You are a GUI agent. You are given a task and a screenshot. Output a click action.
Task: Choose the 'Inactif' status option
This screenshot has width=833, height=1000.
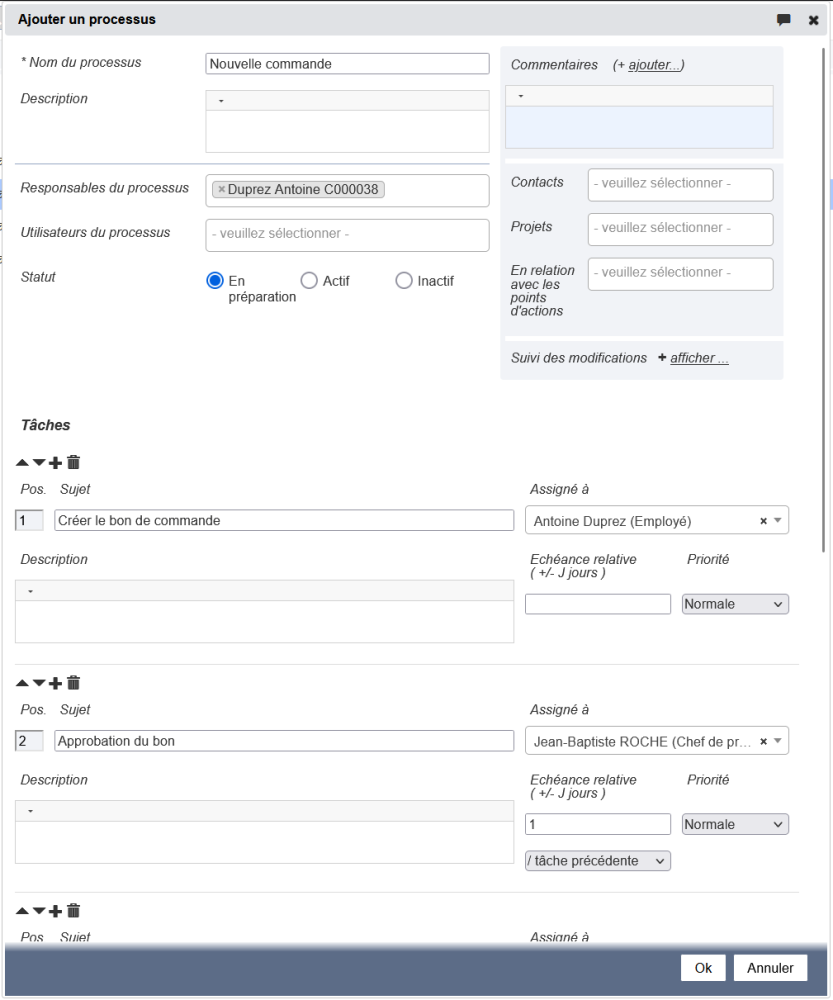pos(404,281)
